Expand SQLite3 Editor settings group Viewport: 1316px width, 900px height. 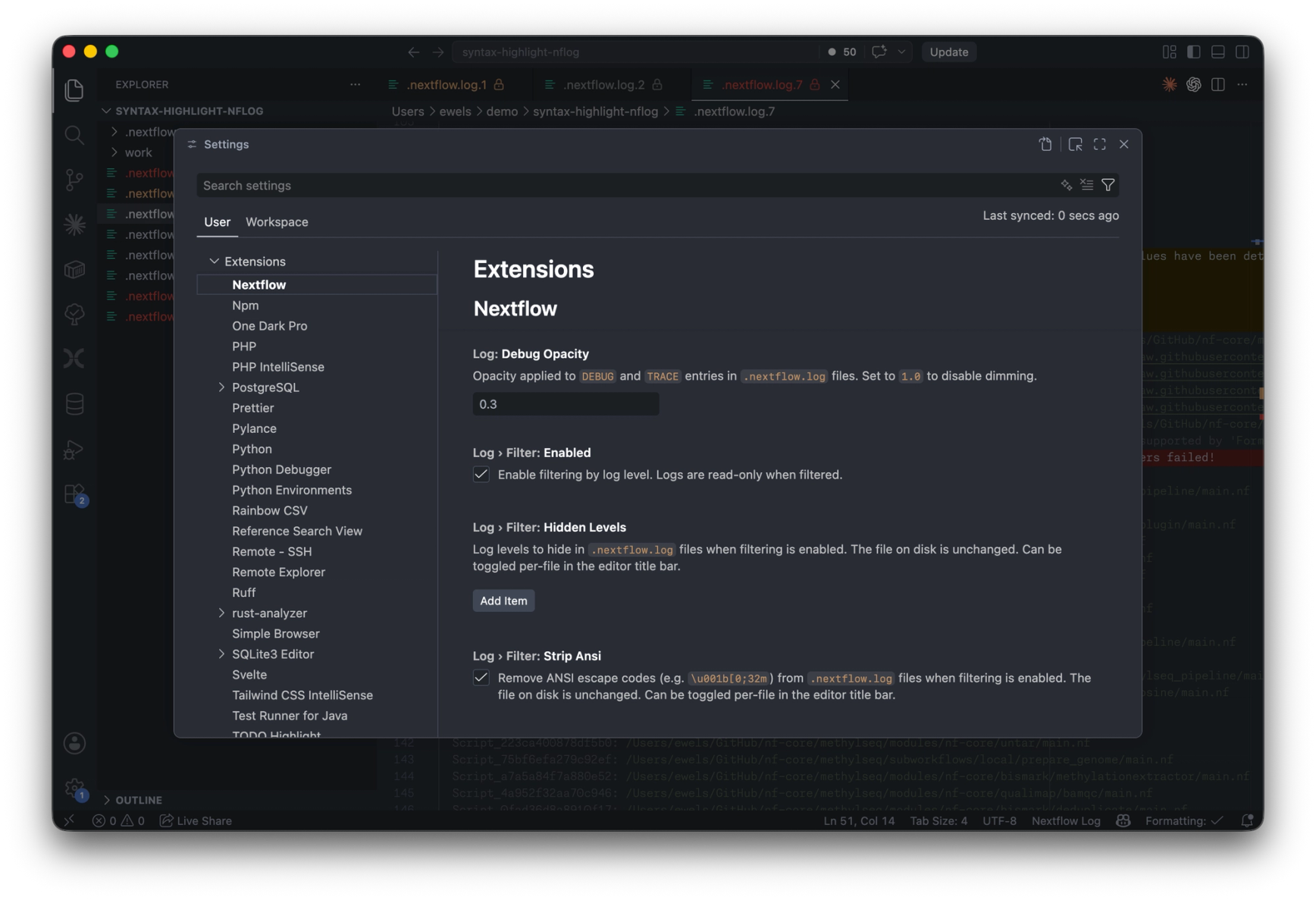click(x=221, y=654)
